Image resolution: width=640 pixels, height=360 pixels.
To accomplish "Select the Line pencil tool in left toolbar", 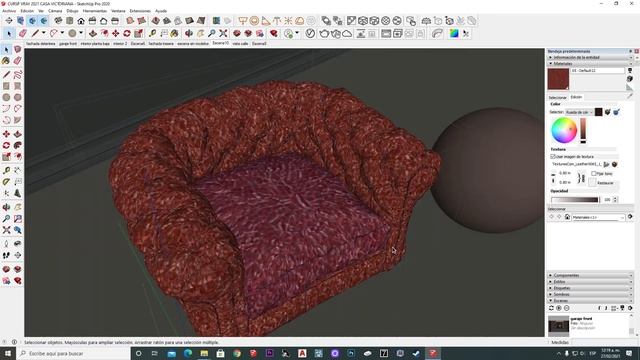I will click(x=6, y=75).
